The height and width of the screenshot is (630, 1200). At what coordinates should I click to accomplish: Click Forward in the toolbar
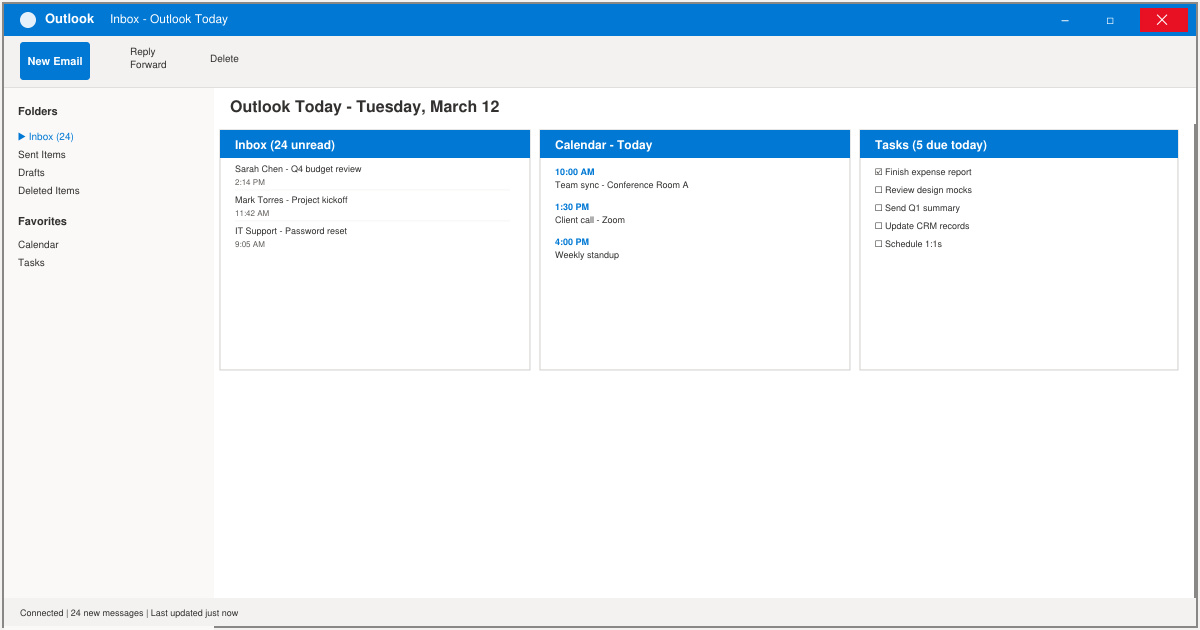pos(148,65)
